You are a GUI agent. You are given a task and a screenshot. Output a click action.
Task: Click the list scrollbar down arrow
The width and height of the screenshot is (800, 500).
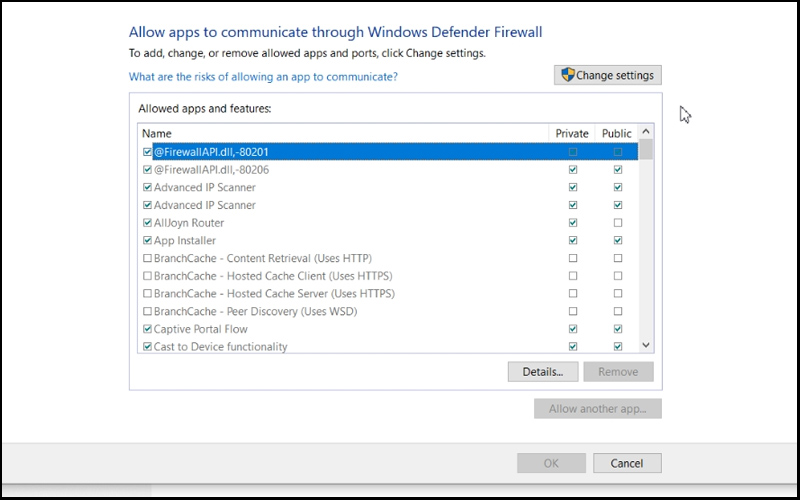click(646, 345)
